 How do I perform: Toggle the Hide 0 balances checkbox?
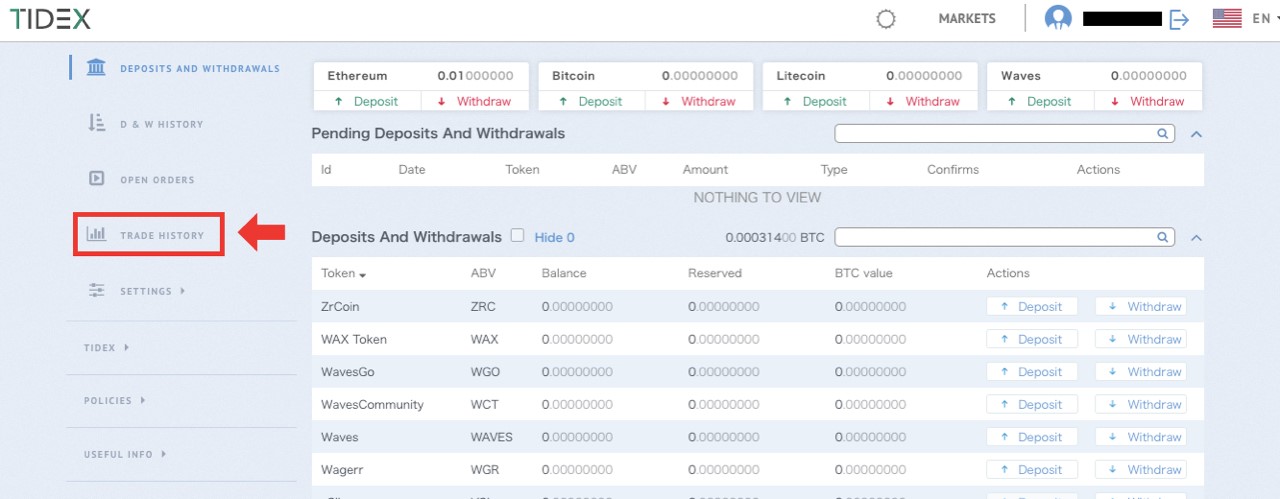click(x=517, y=236)
